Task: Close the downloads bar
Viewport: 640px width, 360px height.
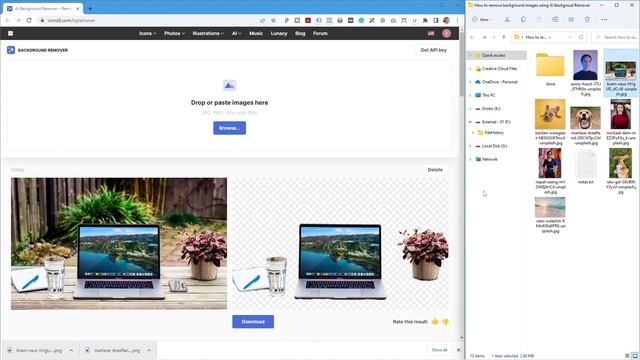Action: coord(458,350)
